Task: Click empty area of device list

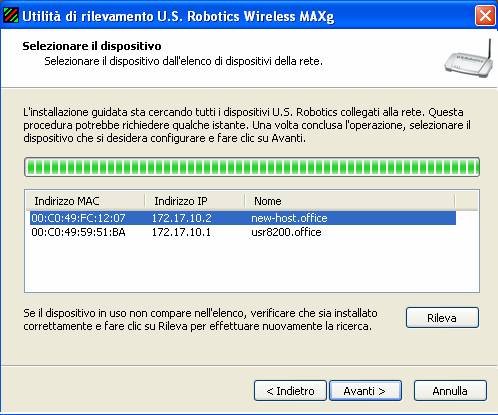Action: pyautogui.click(x=252, y=267)
